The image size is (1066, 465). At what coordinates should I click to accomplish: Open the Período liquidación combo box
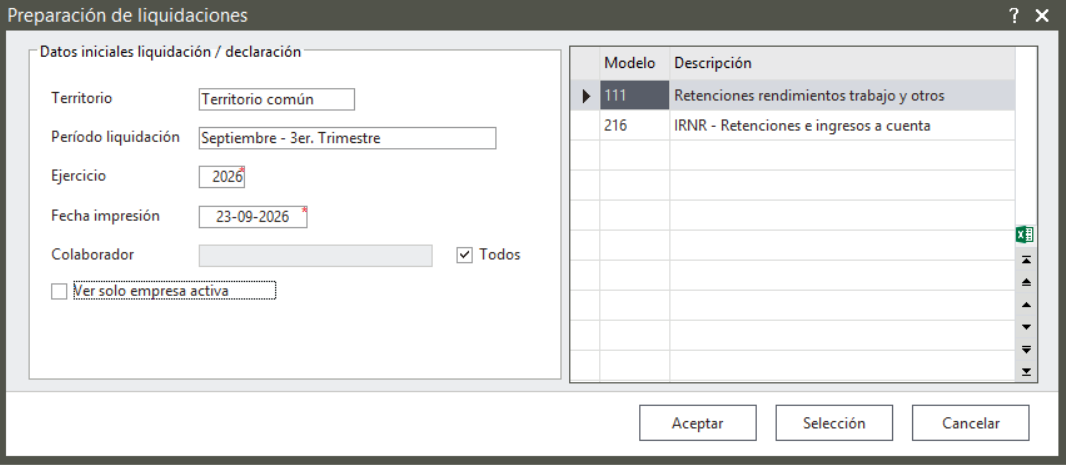(x=347, y=138)
